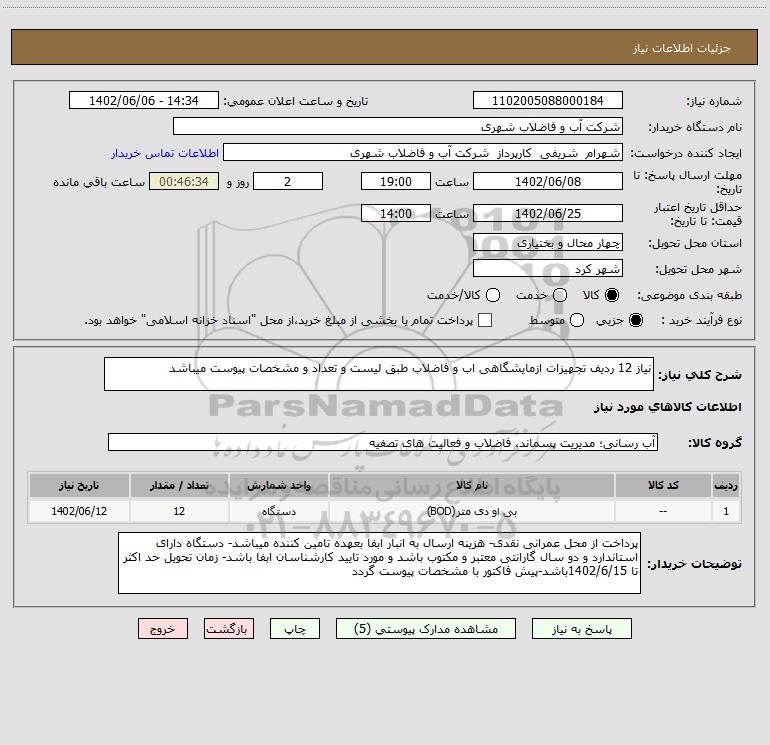This screenshot has height=745, width=770.
Task: Click the row number cell 1
Action: [726, 511]
